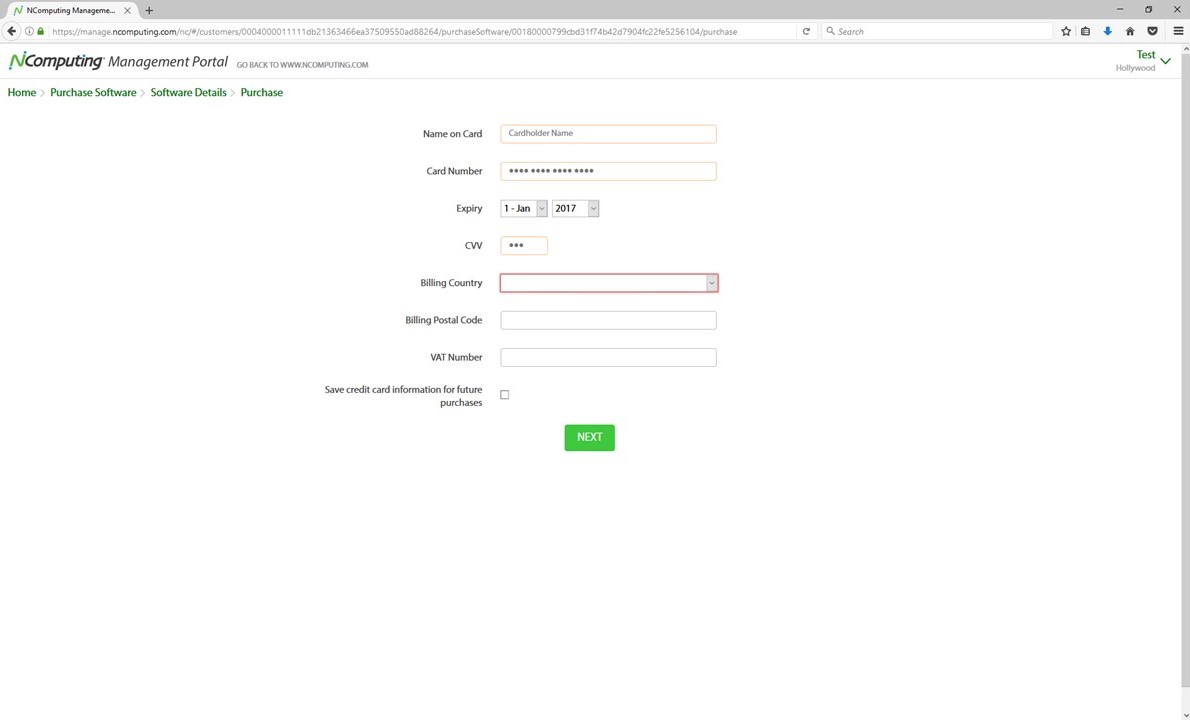Open Software Details breadcrumb link
Screen dimensions: 1190x720
(188, 93)
